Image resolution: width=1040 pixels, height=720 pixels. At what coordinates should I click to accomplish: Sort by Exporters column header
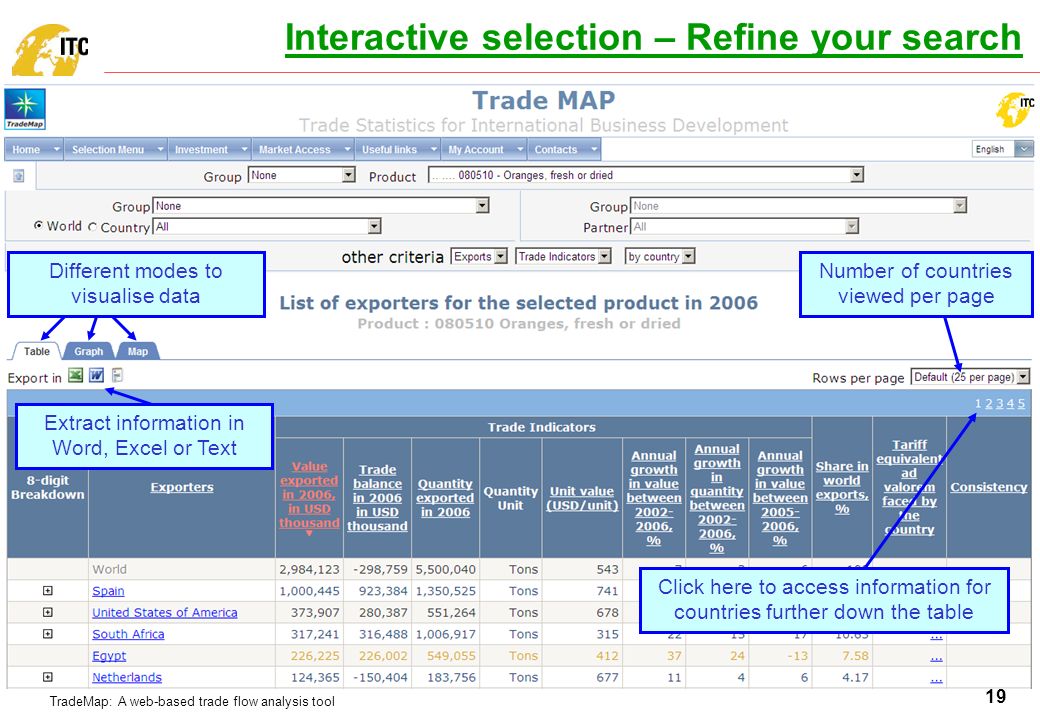click(x=182, y=487)
